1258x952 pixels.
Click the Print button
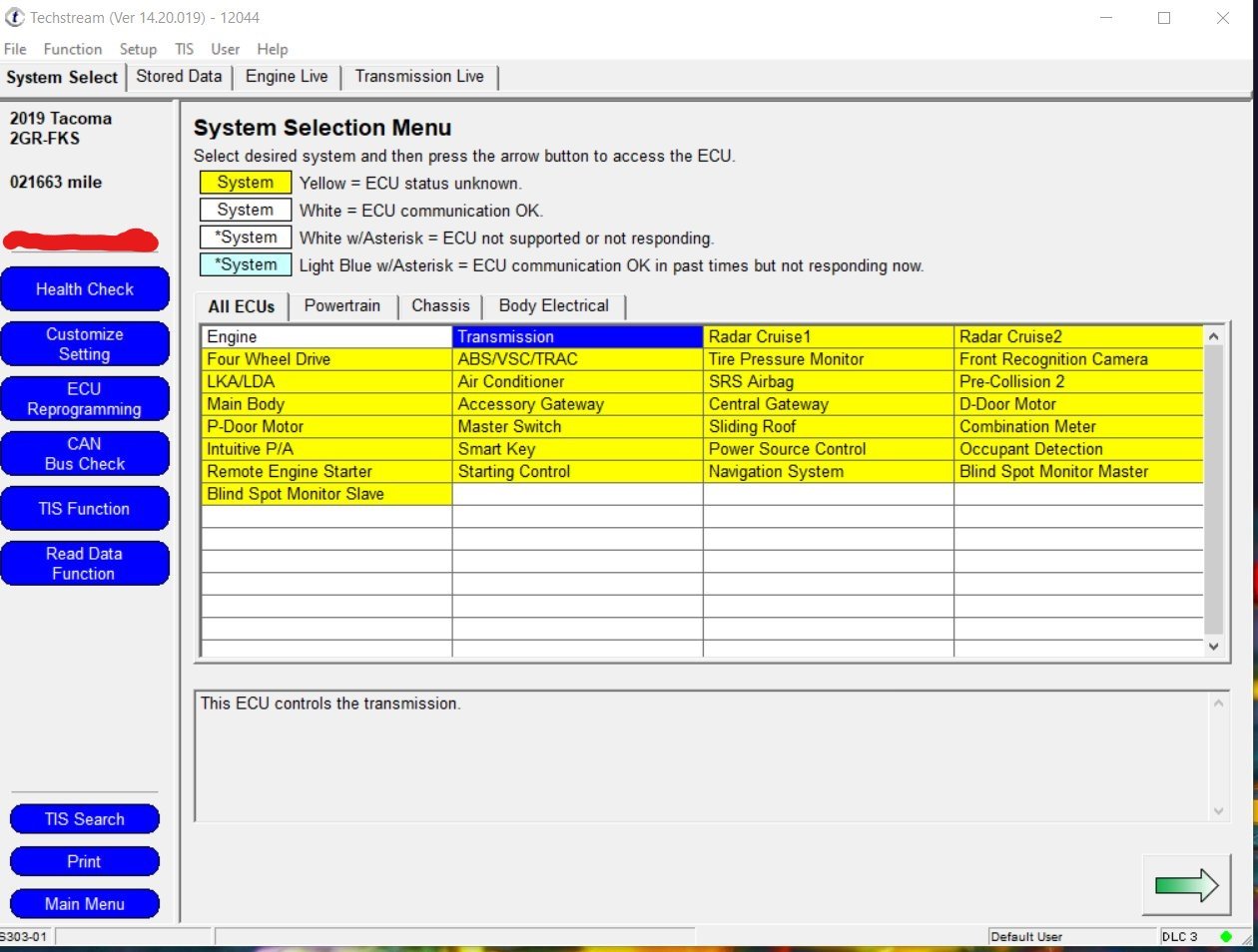click(x=85, y=861)
